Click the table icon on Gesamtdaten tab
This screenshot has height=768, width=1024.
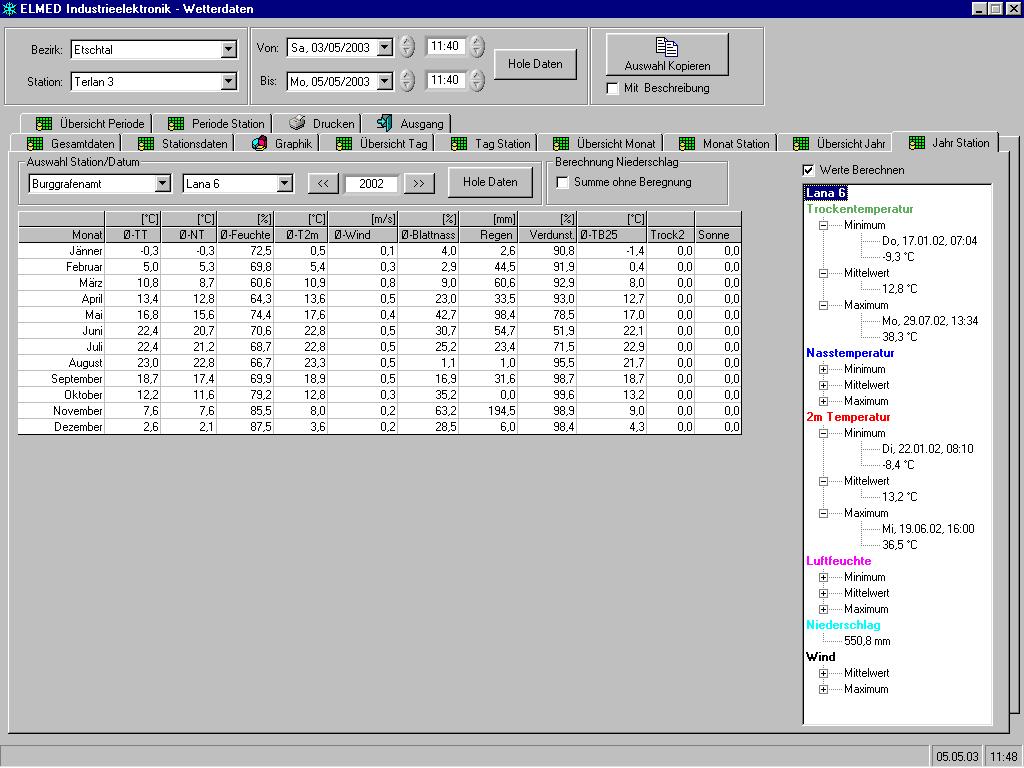tap(35, 144)
